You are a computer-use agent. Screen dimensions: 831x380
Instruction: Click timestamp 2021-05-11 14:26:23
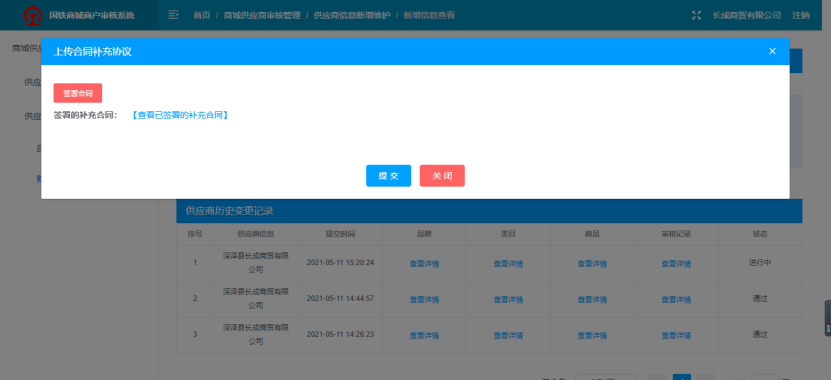[340, 335]
